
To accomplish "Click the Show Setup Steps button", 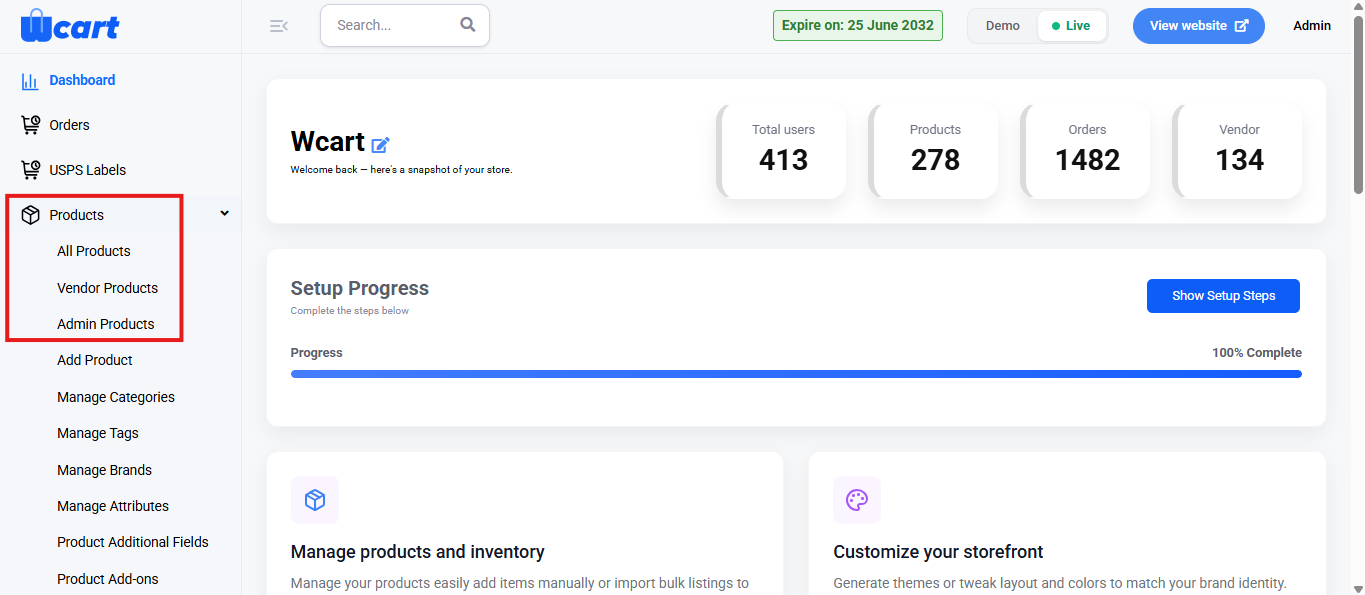I will [x=1223, y=296].
